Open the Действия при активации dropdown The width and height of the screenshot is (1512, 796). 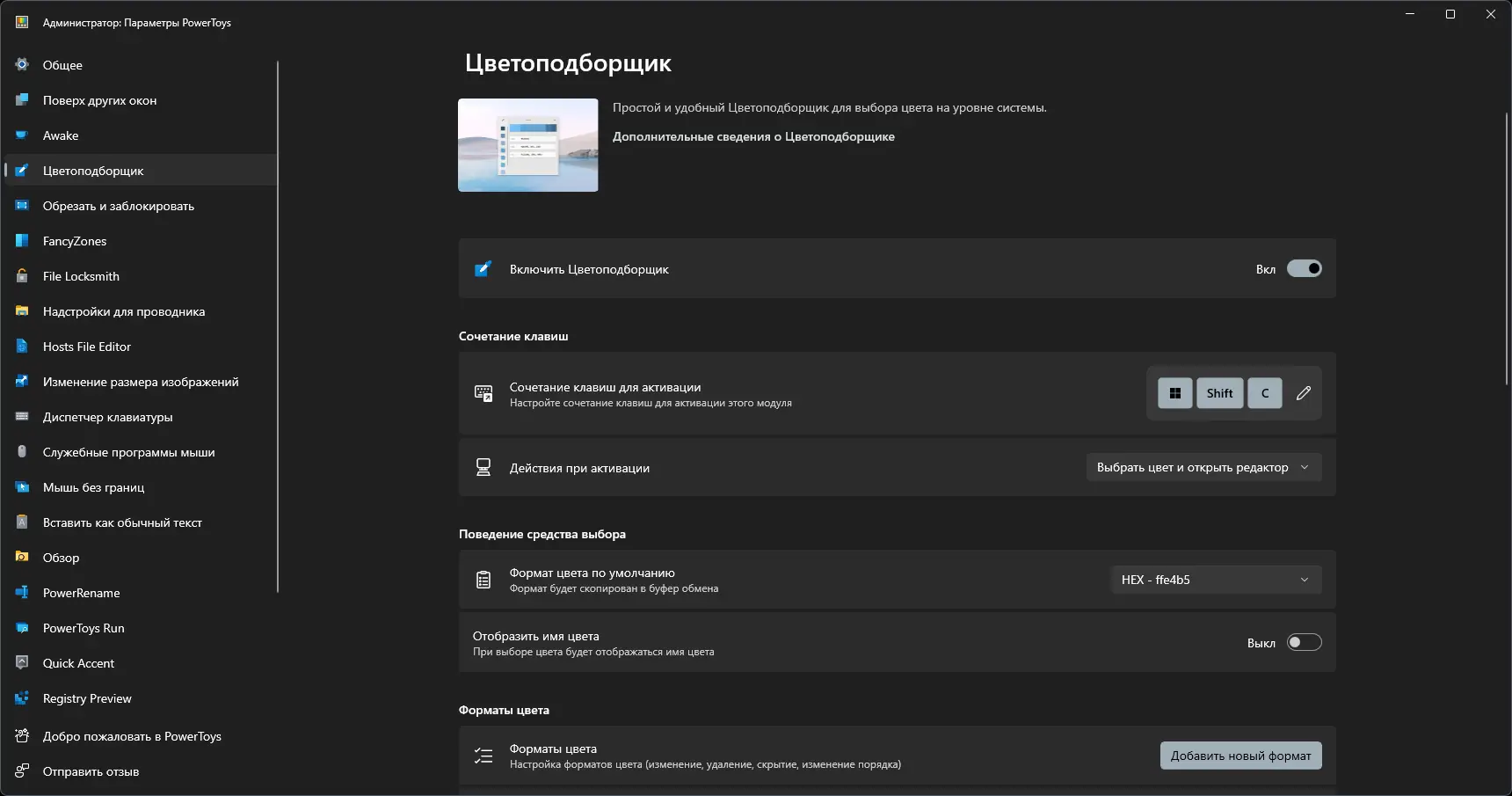pyautogui.click(x=1203, y=467)
